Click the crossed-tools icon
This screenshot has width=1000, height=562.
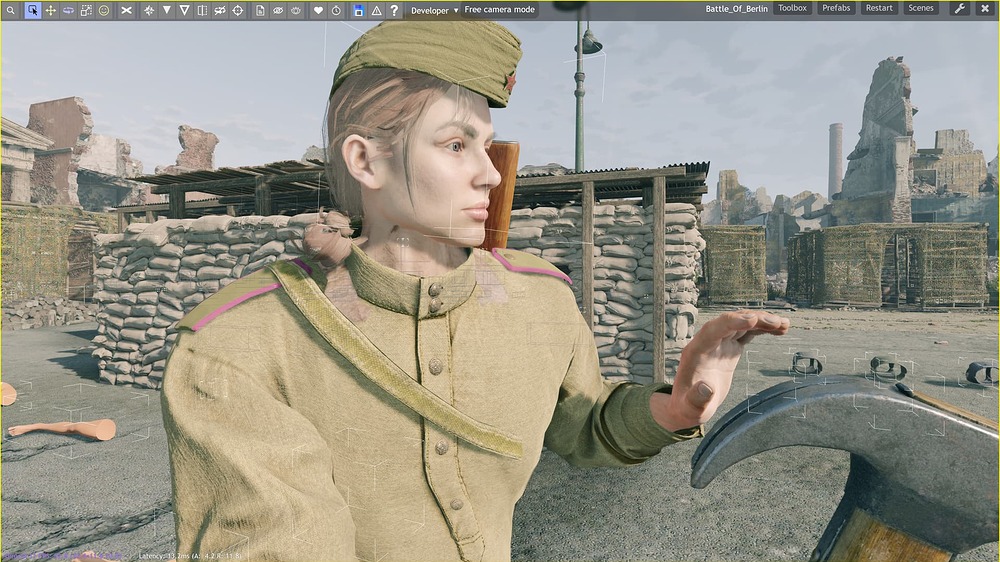[127, 10]
